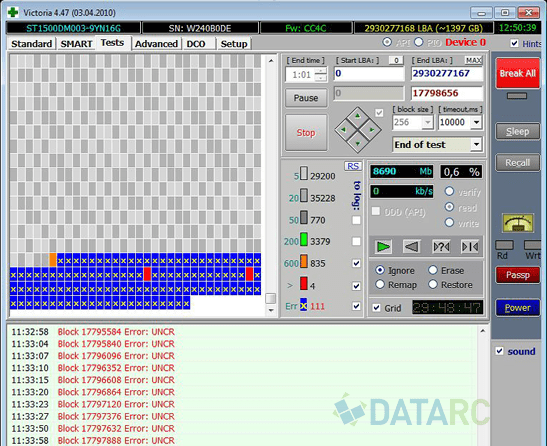Switch to the SMART tab

click(x=76, y=44)
